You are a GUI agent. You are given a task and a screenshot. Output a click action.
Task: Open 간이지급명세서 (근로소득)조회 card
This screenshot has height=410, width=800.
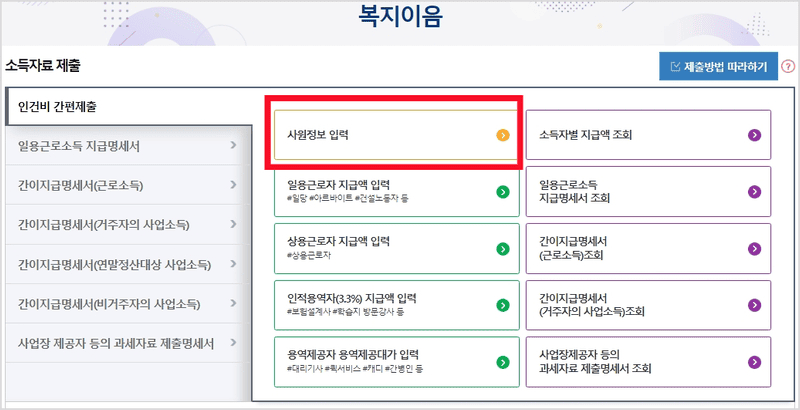click(648, 248)
